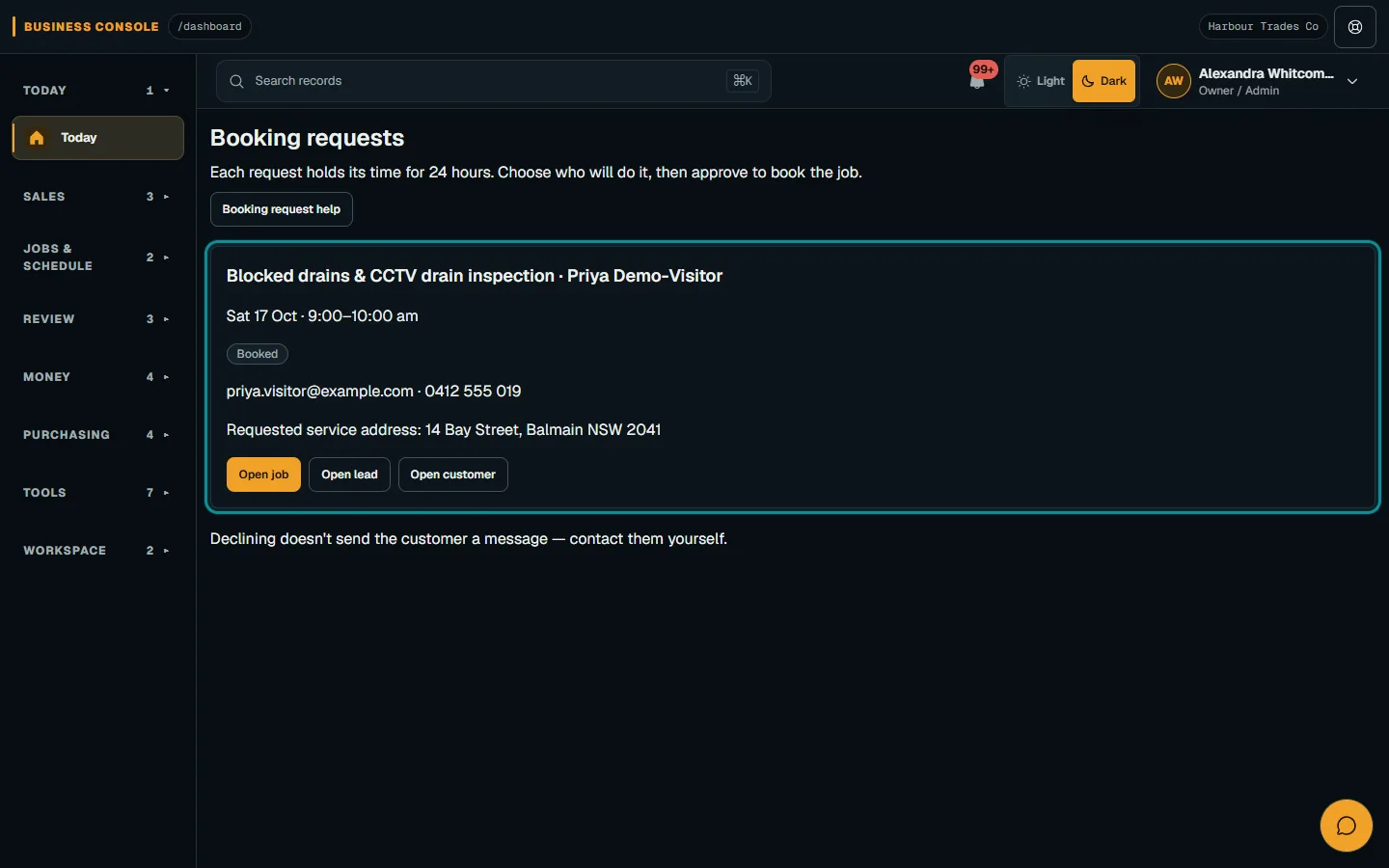Open the Alexandra Whitcom account dropdown chevron
The image size is (1389, 868).
pyautogui.click(x=1352, y=82)
